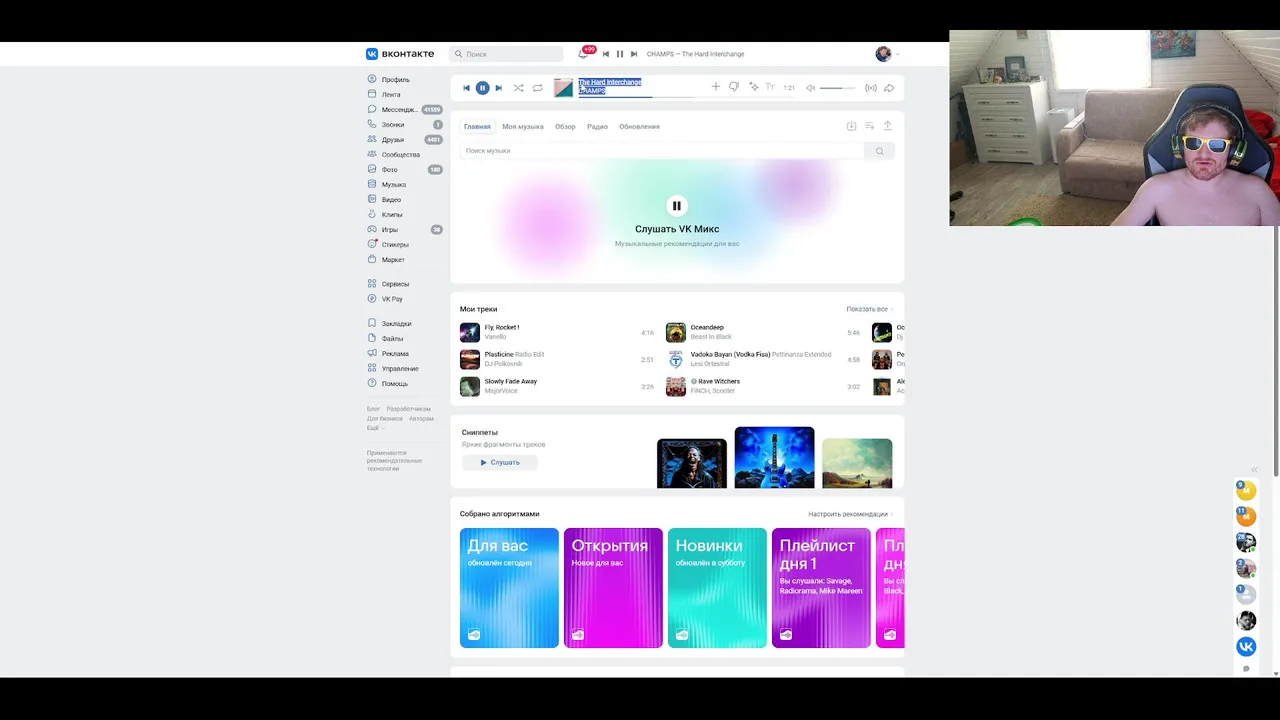This screenshot has width=1280, height=720.
Task: Open Друзья in the sidebar
Action: (393, 140)
